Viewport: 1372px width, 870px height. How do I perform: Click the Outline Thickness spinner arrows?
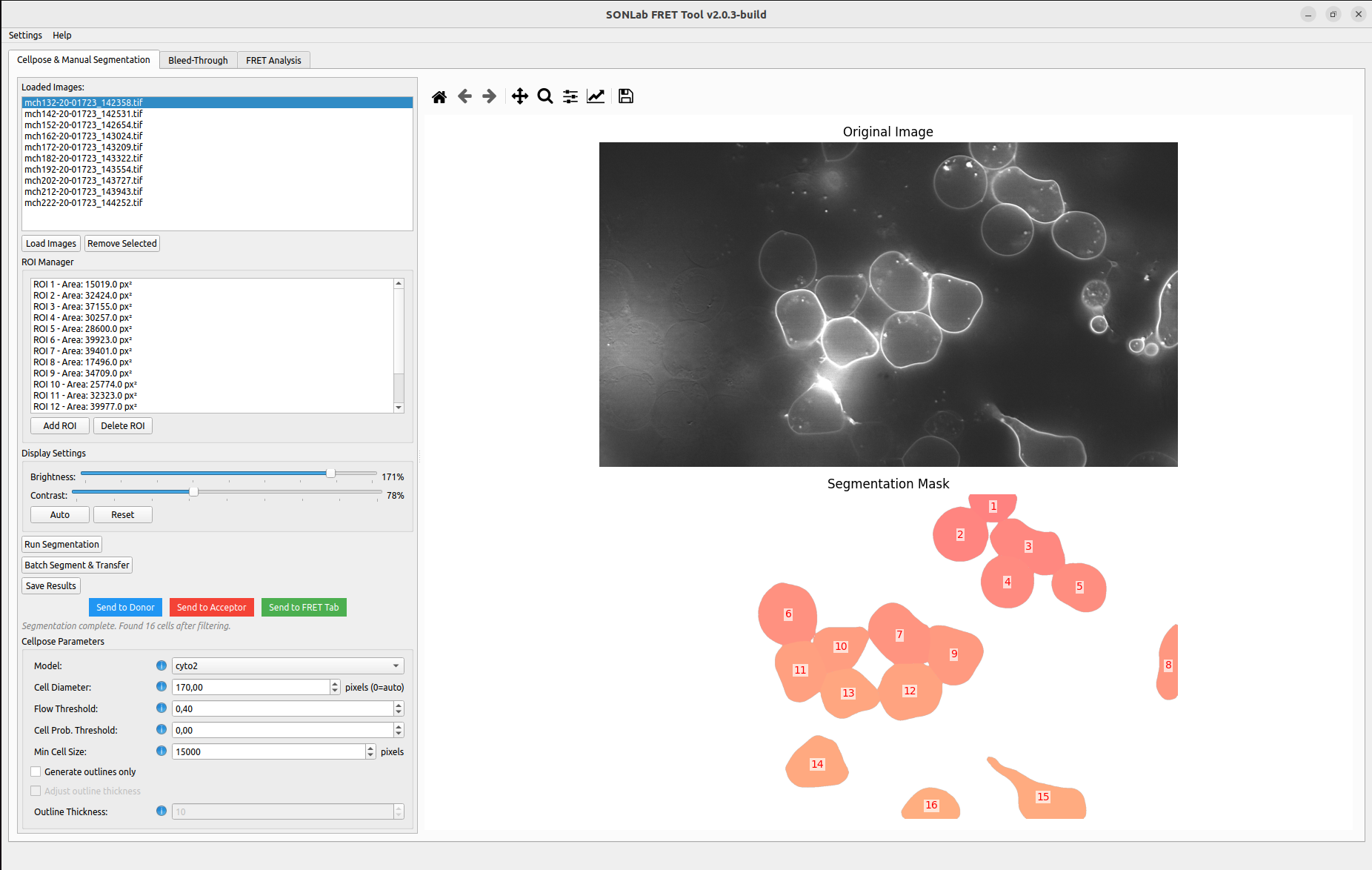[x=399, y=811]
